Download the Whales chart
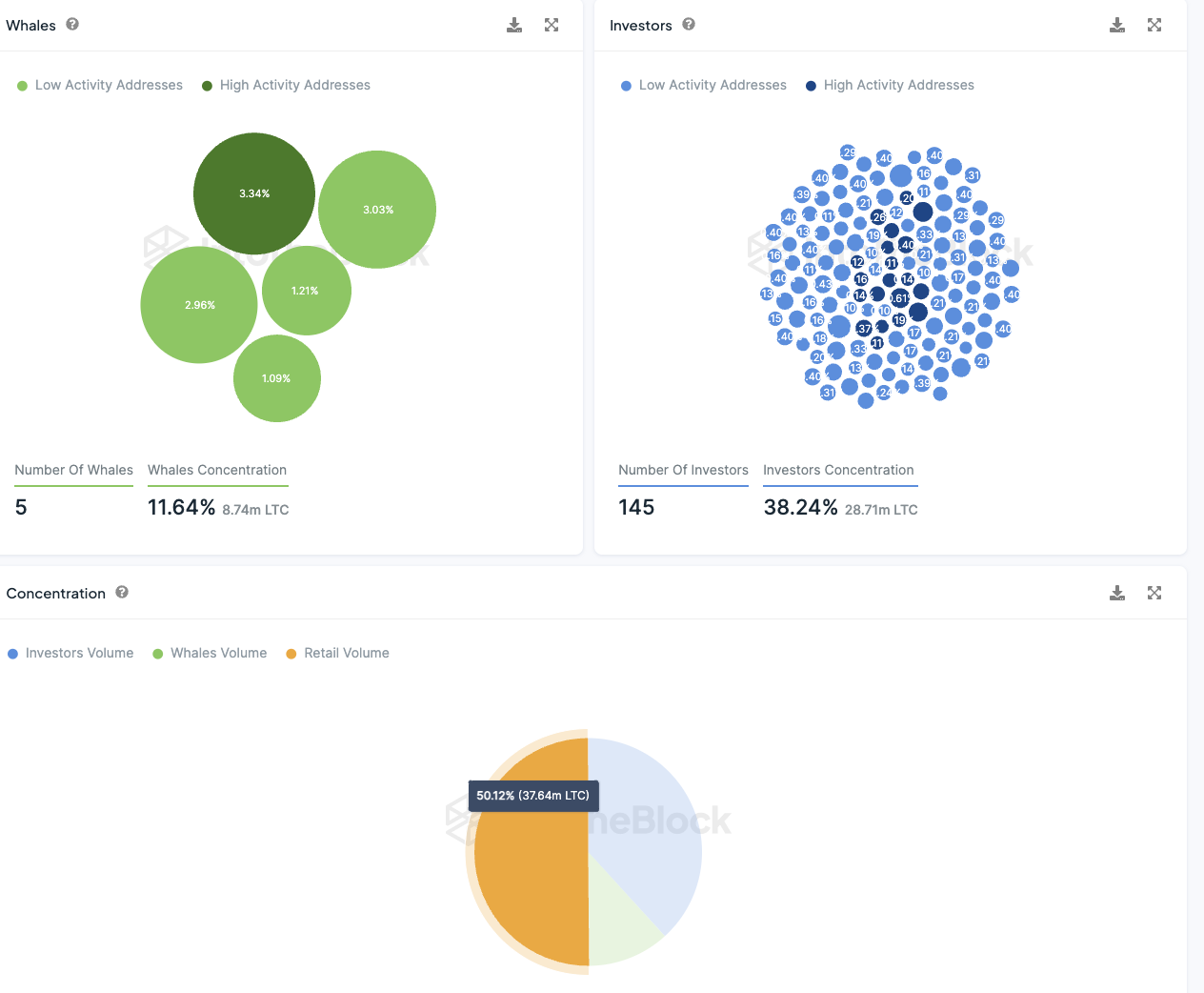This screenshot has width=1204, height=993. pyautogui.click(x=514, y=26)
